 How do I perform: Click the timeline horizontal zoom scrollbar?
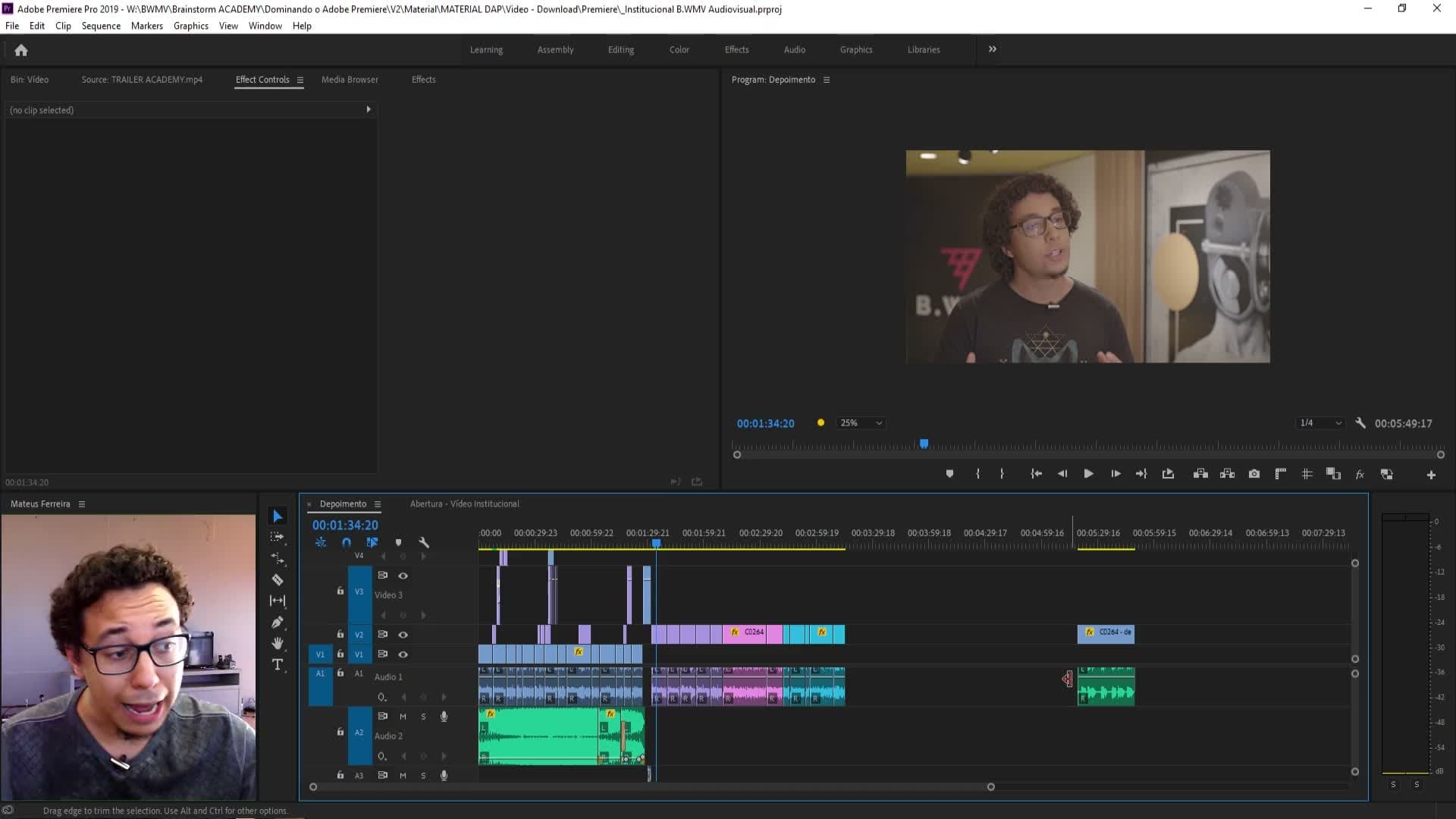click(x=652, y=787)
